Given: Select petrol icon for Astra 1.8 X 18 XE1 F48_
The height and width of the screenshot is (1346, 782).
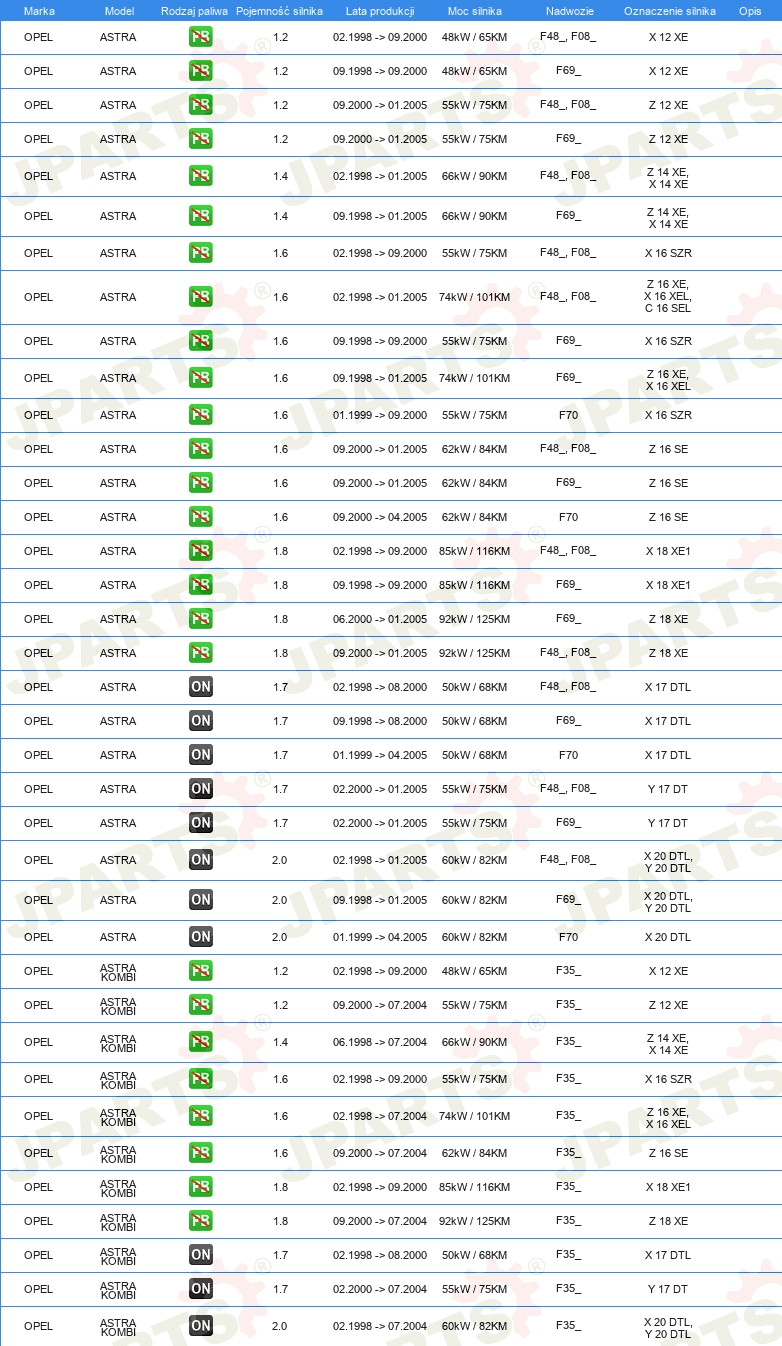Looking at the screenshot, I should [x=200, y=551].
